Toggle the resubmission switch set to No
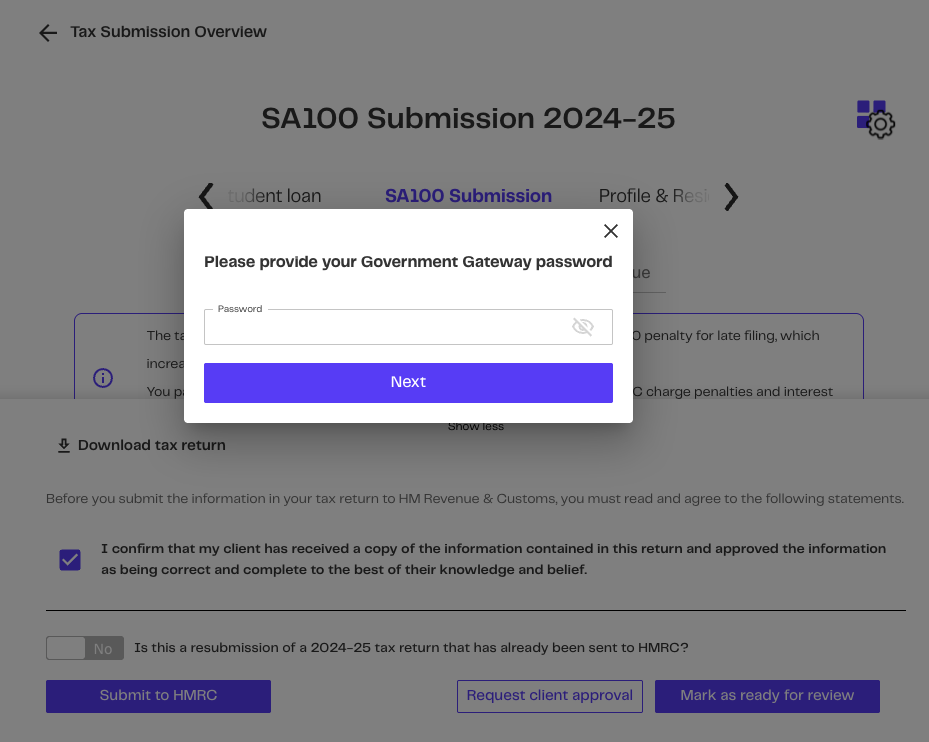This screenshot has width=929, height=742. tap(85, 649)
